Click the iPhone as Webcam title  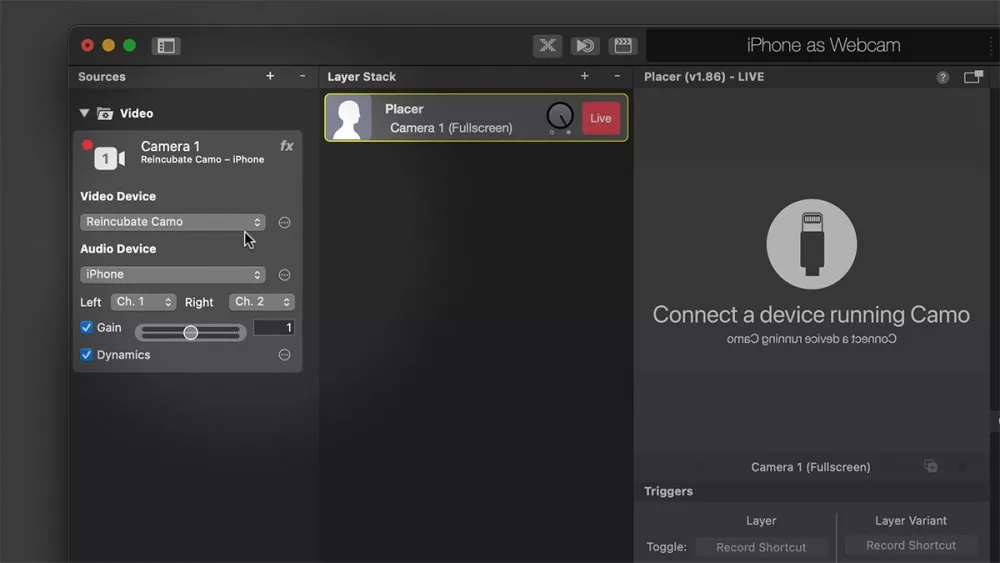pos(823,45)
